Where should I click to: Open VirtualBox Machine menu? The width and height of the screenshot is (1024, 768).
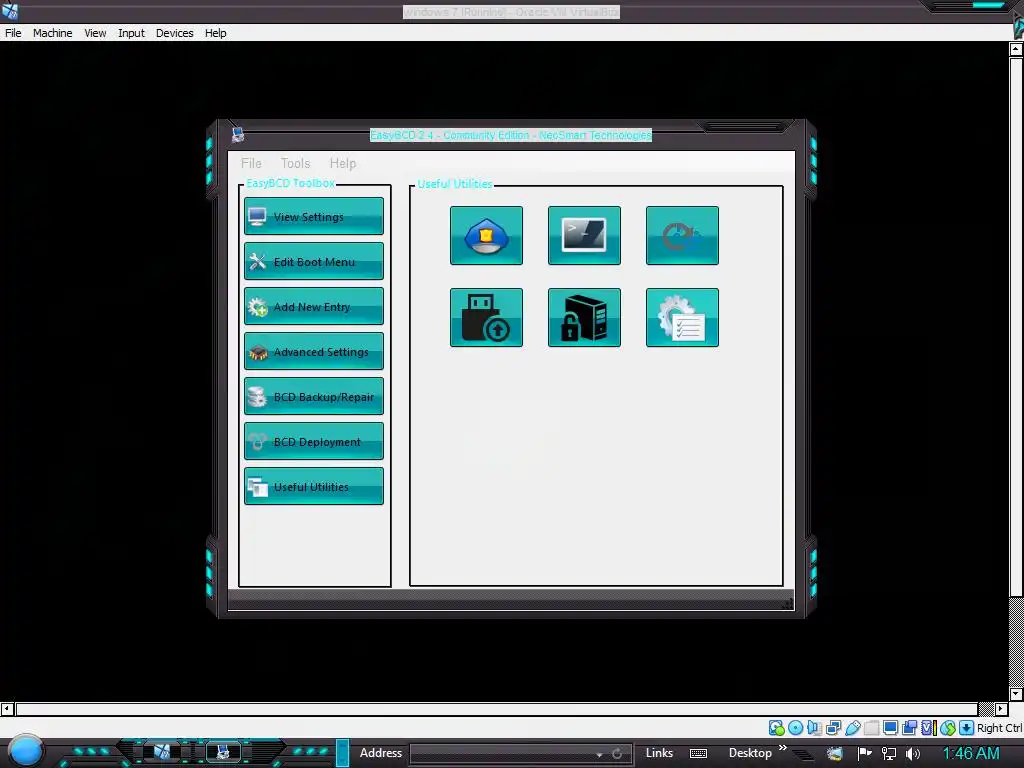point(52,33)
